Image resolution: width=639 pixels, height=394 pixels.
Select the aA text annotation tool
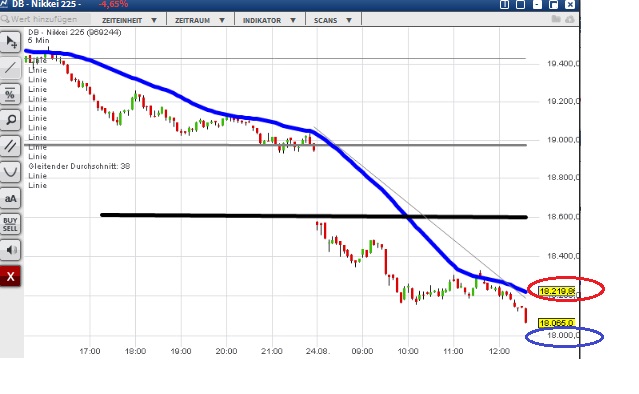(x=10, y=198)
